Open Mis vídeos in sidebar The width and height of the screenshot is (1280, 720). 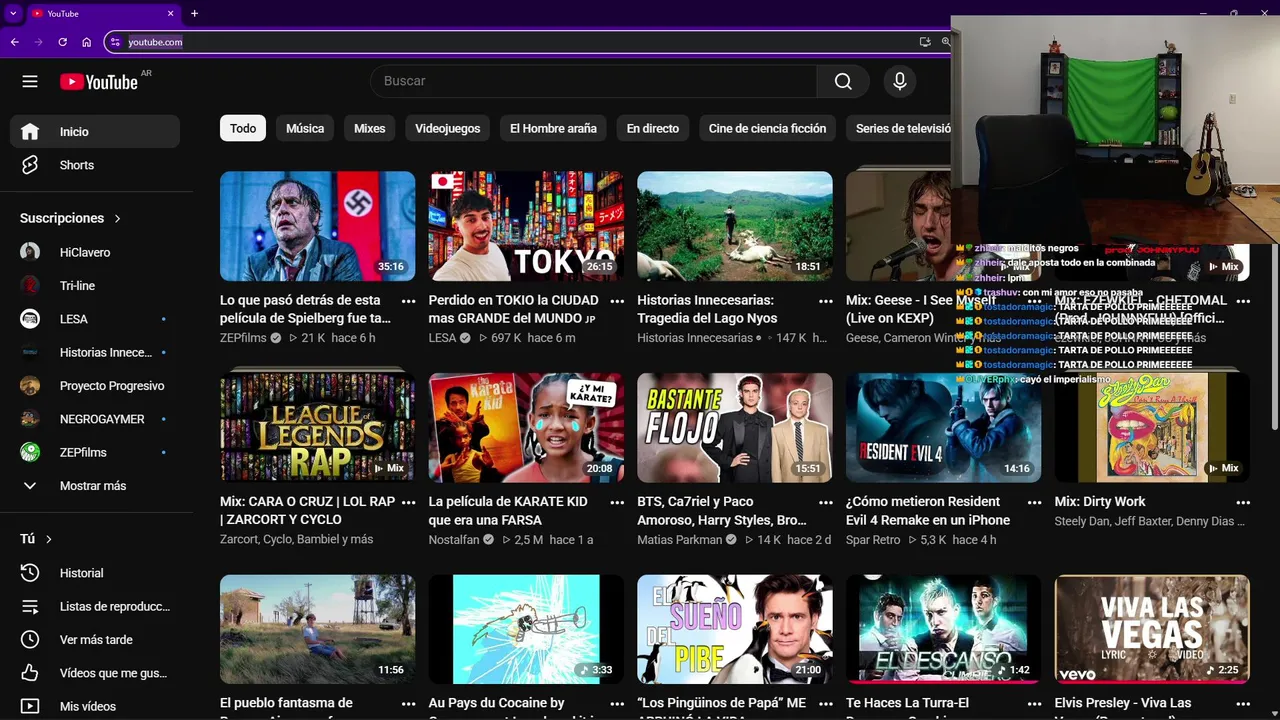[95, 706]
